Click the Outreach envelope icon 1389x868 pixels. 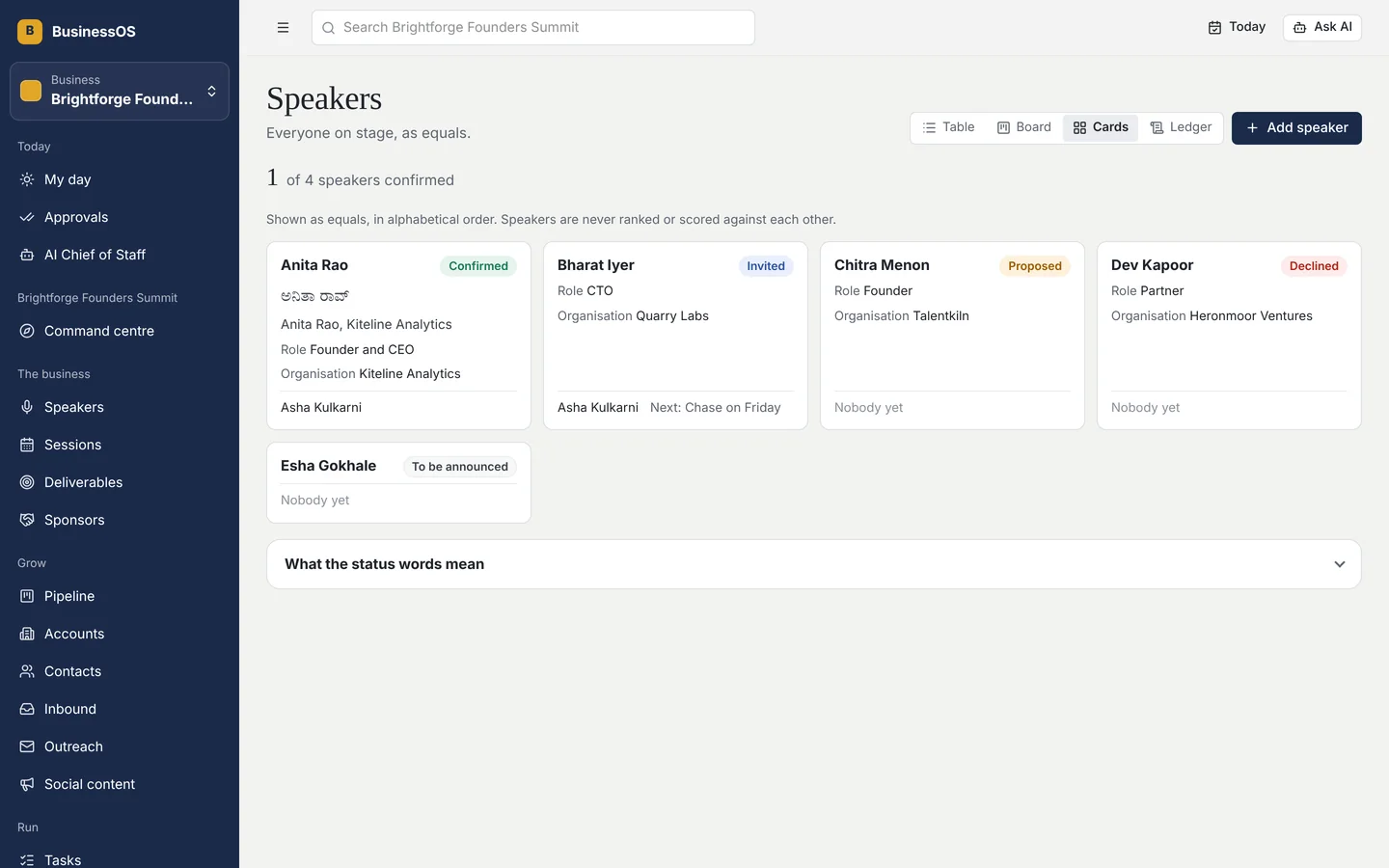pos(27,746)
